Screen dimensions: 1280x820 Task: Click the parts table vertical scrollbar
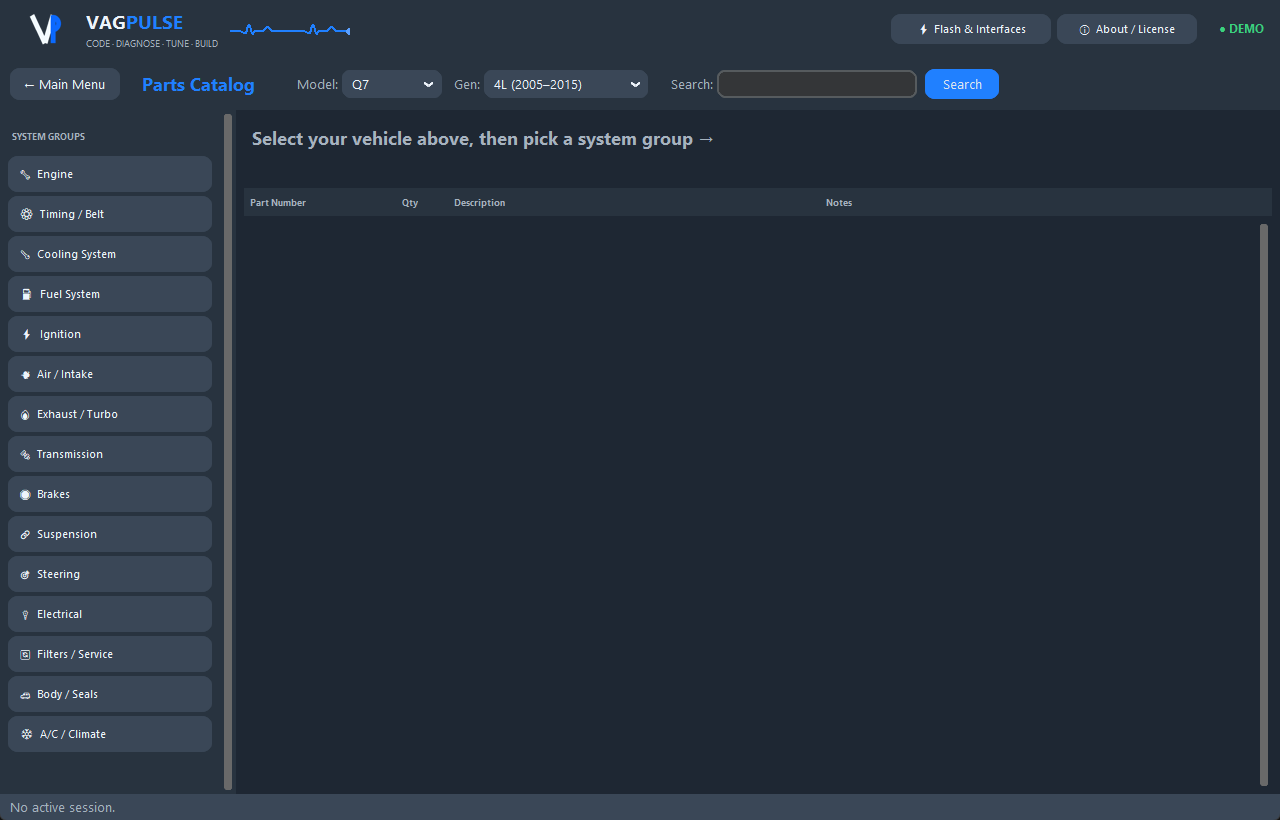point(1264,505)
